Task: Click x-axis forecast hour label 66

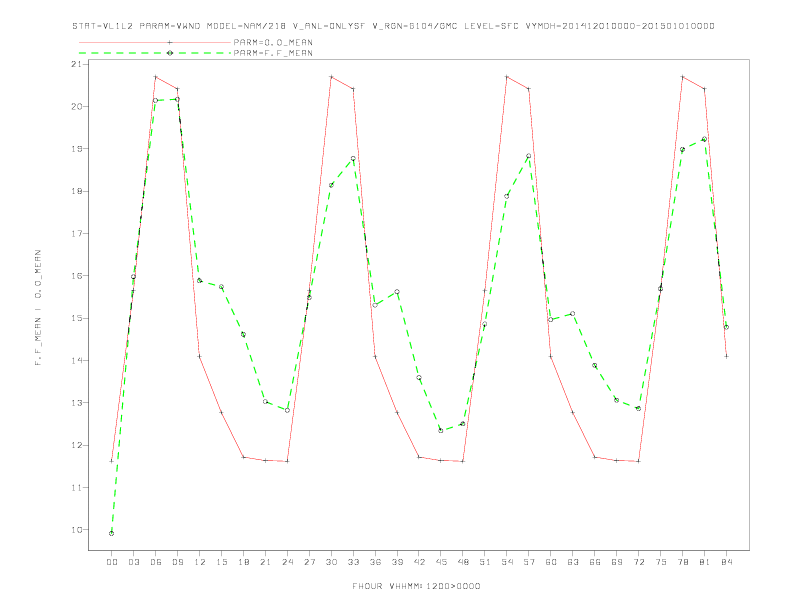Action: point(595,562)
